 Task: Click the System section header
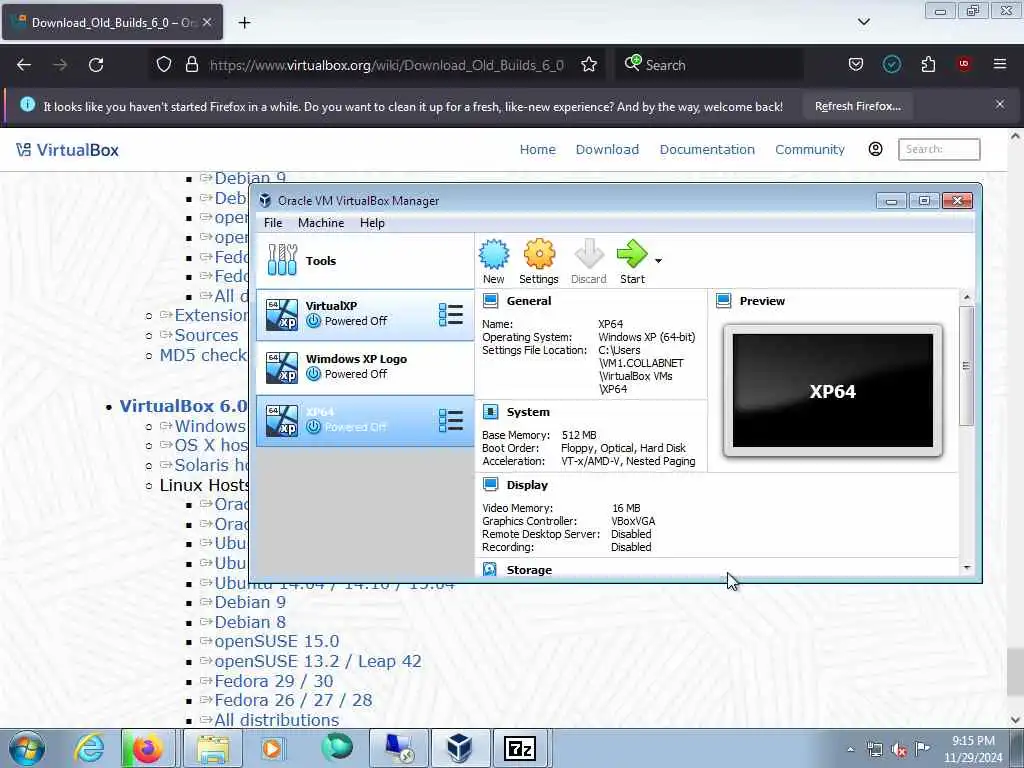pyautogui.click(x=528, y=412)
